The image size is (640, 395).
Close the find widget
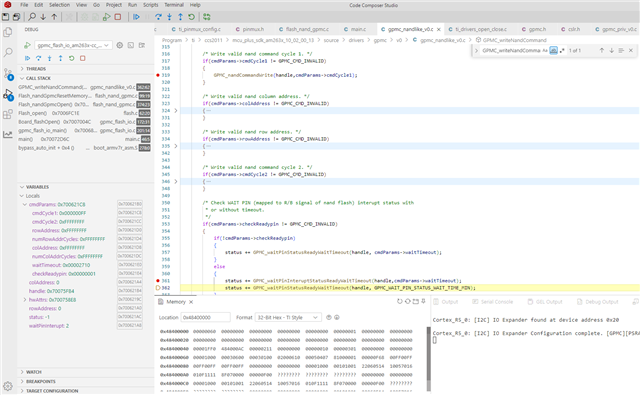pyautogui.click(x=631, y=51)
